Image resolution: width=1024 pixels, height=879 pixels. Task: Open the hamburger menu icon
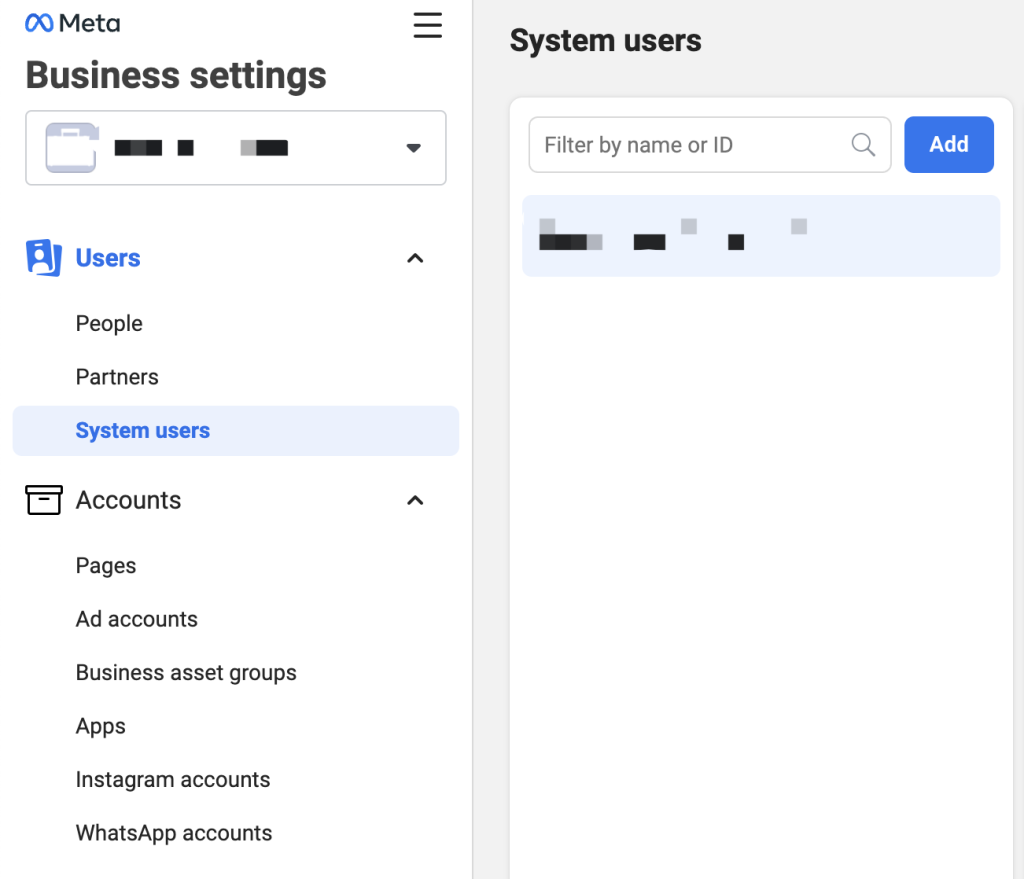[x=428, y=25]
